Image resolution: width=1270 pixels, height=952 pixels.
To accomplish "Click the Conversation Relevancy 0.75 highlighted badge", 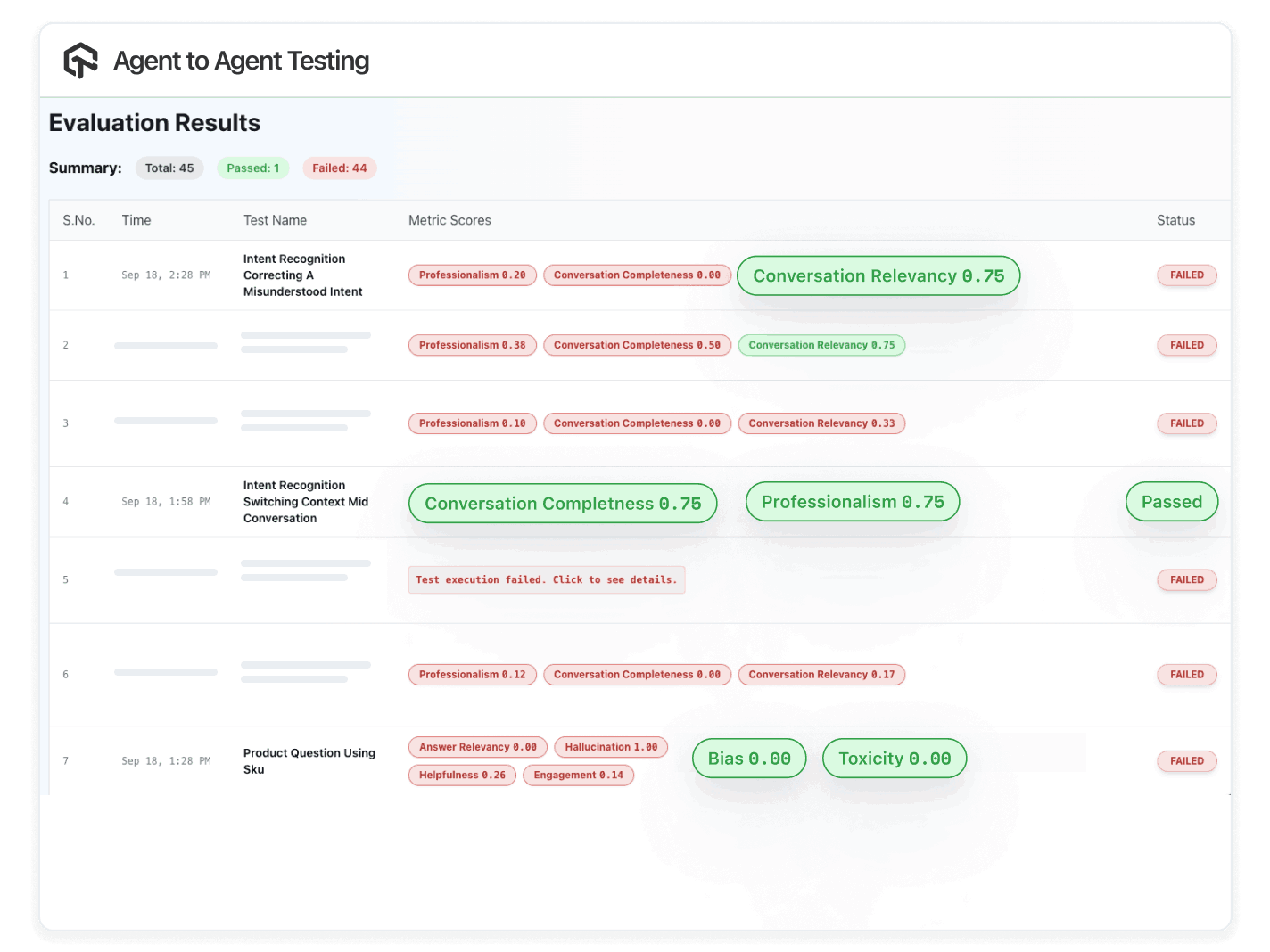I will click(878, 275).
